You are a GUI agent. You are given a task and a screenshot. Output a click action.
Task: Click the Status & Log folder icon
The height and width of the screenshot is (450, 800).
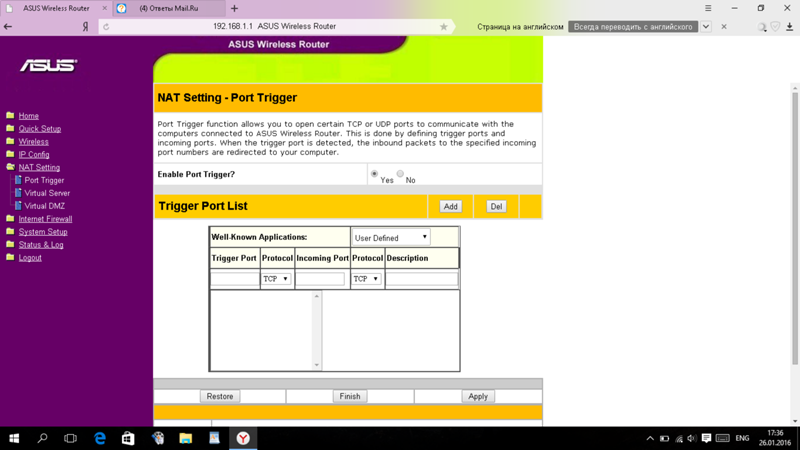click(x=10, y=244)
